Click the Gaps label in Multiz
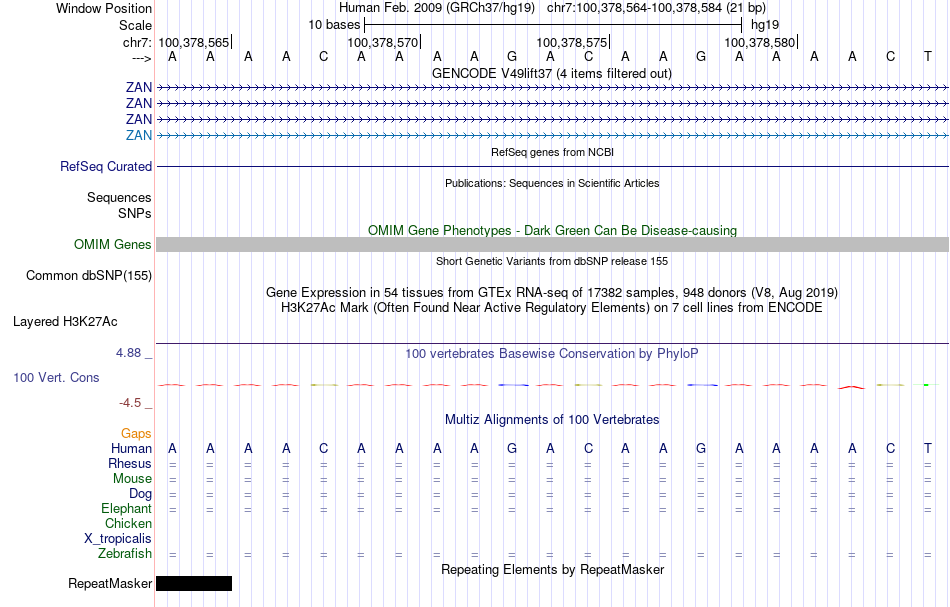 [x=136, y=433]
